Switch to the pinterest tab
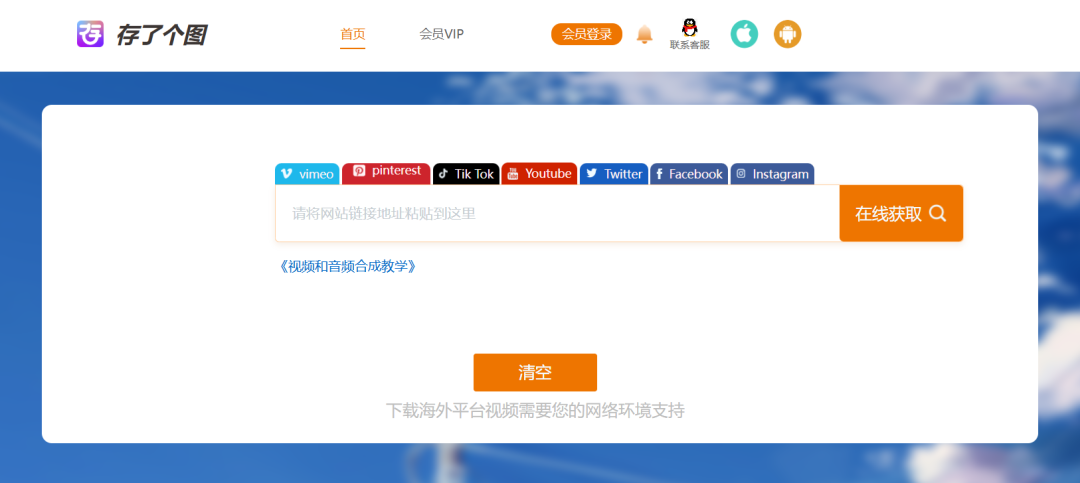 (386, 173)
